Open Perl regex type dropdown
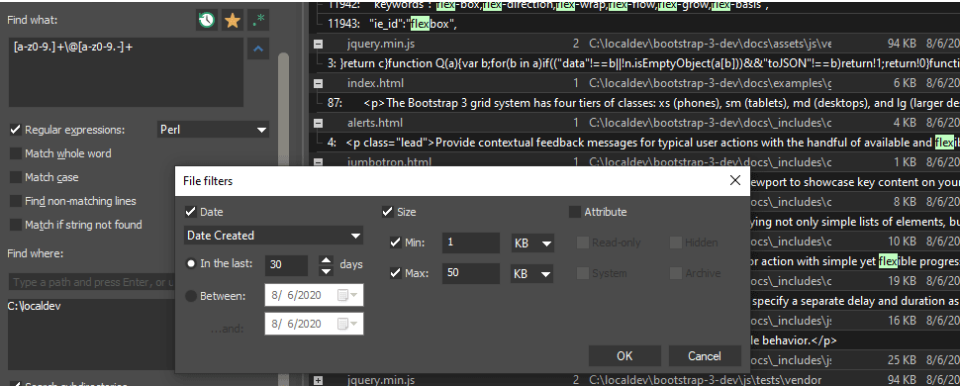960x388 pixels. pyautogui.click(x=212, y=130)
